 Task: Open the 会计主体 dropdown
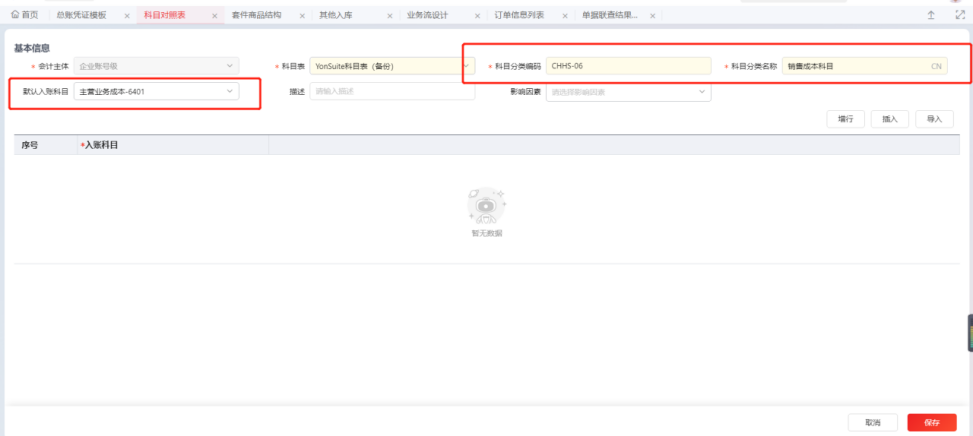point(156,65)
